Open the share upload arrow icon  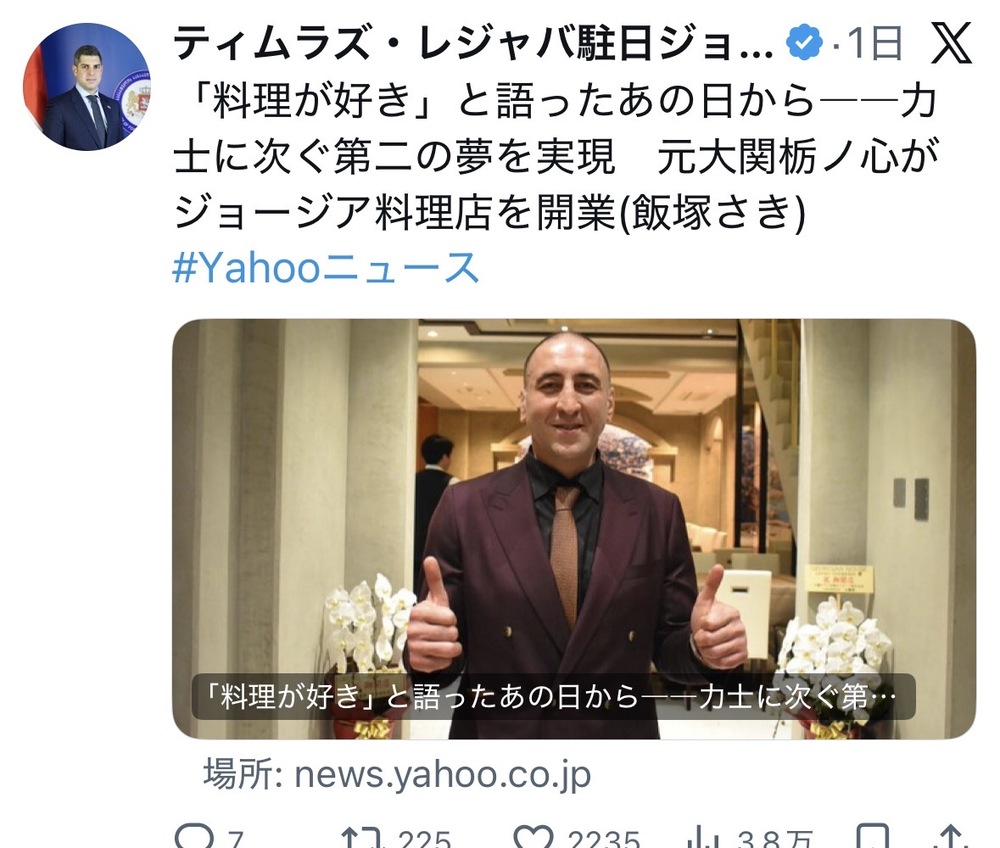952,837
